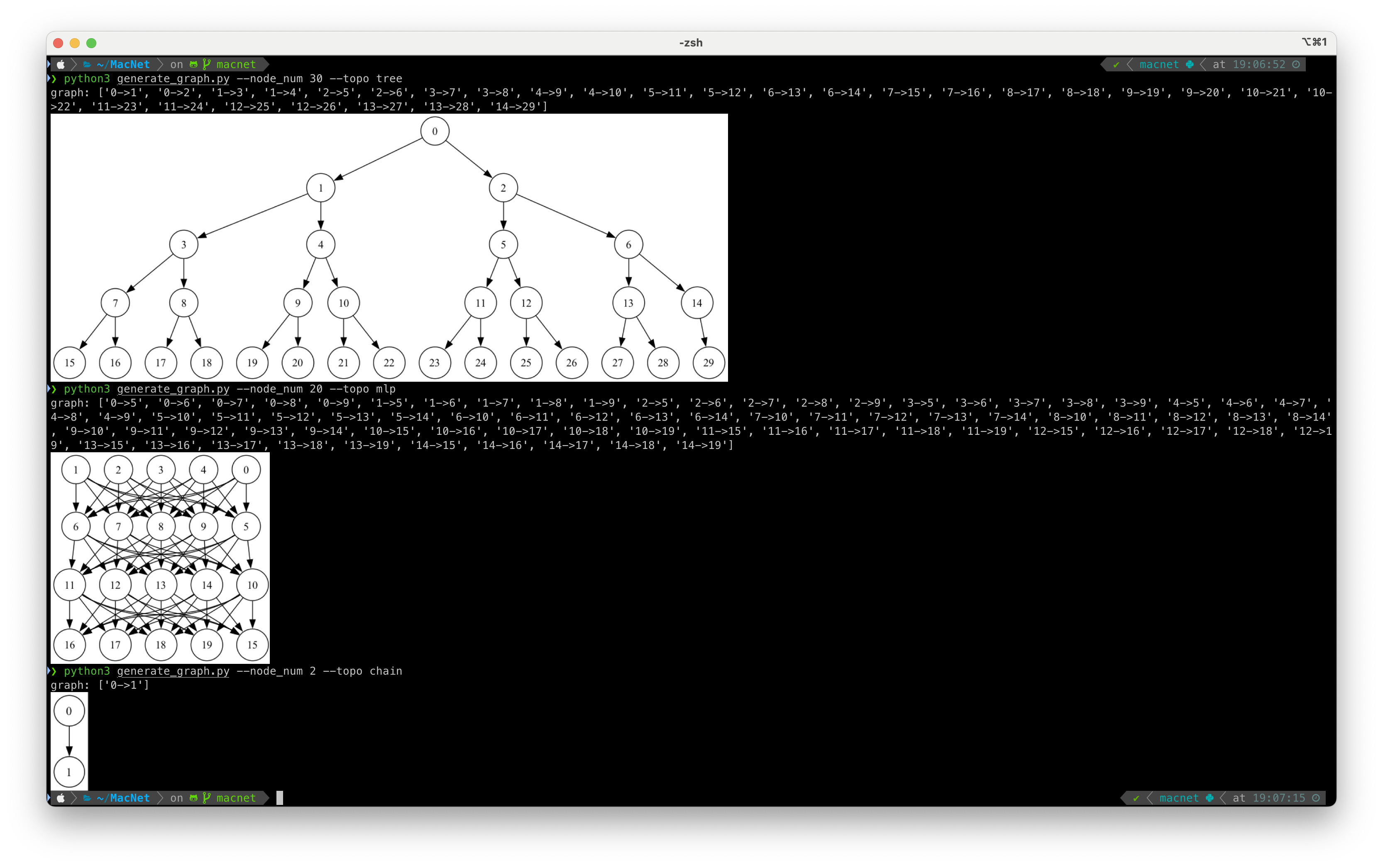This screenshot has width=1383, height=868.
Task: Click node 13 in the mlp graph image
Action: 161,585
